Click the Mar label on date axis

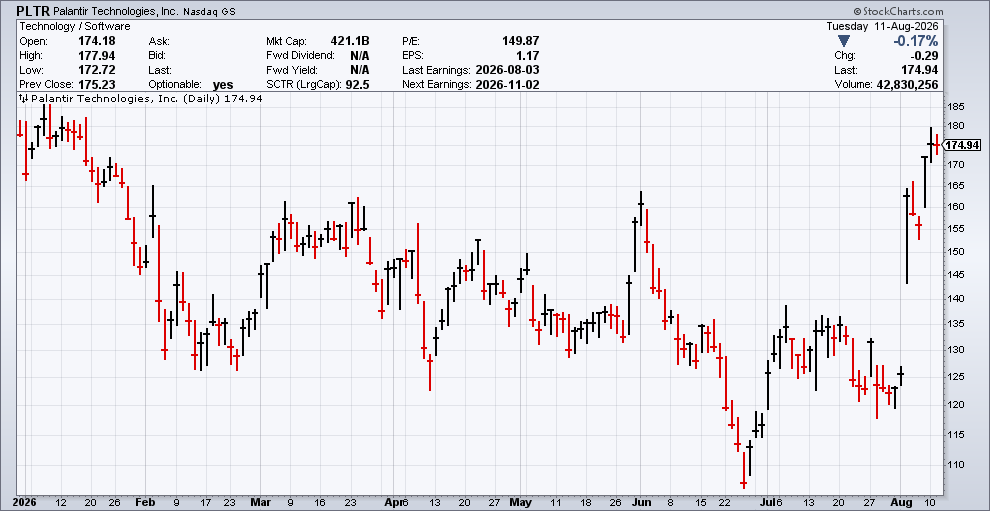pos(260,503)
